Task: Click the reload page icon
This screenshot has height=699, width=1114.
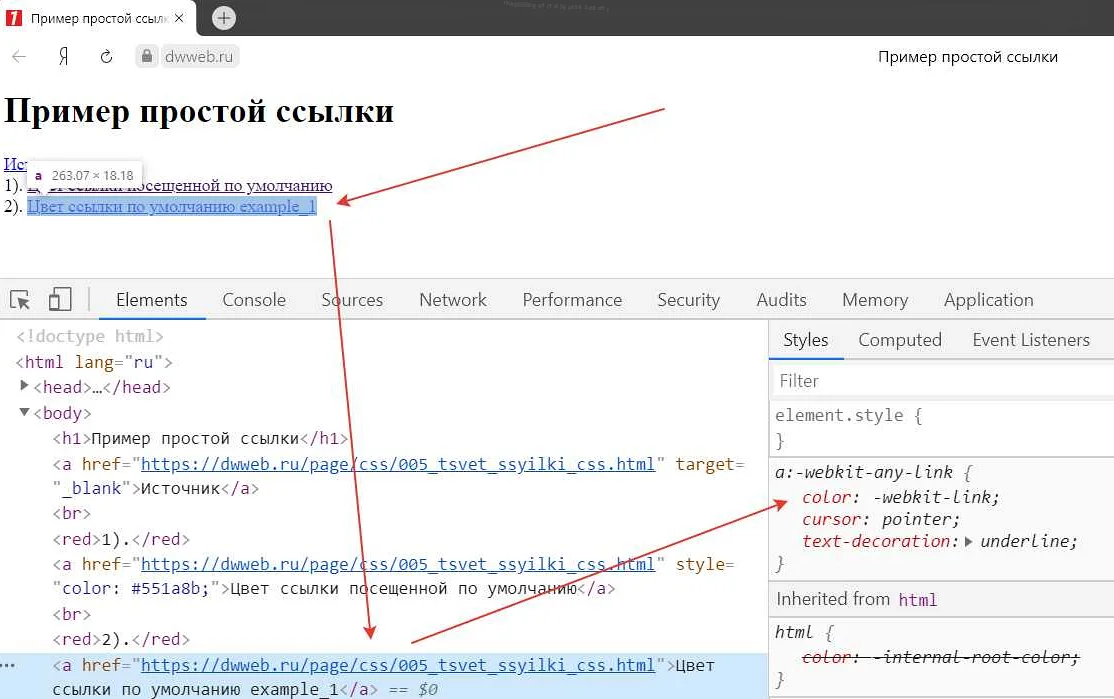Action: [105, 56]
